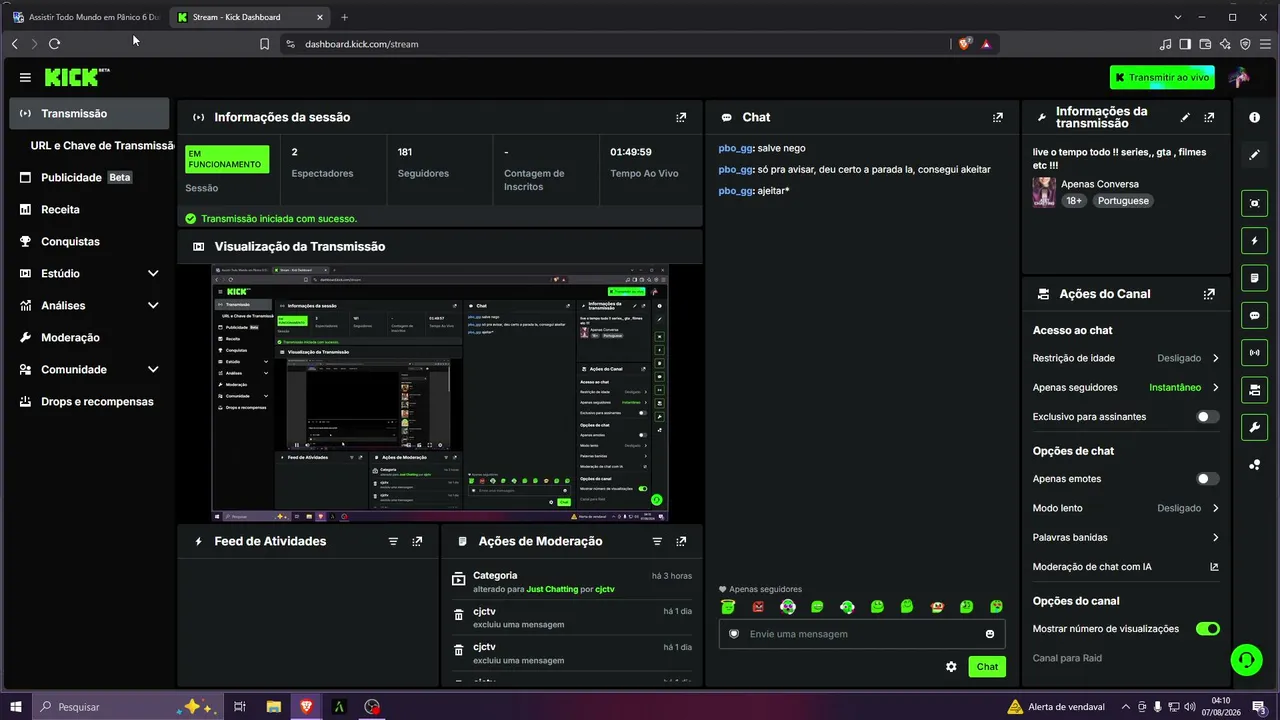
Task: Click the stream preview thumbnail
Action: pyautogui.click(x=440, y=393)
